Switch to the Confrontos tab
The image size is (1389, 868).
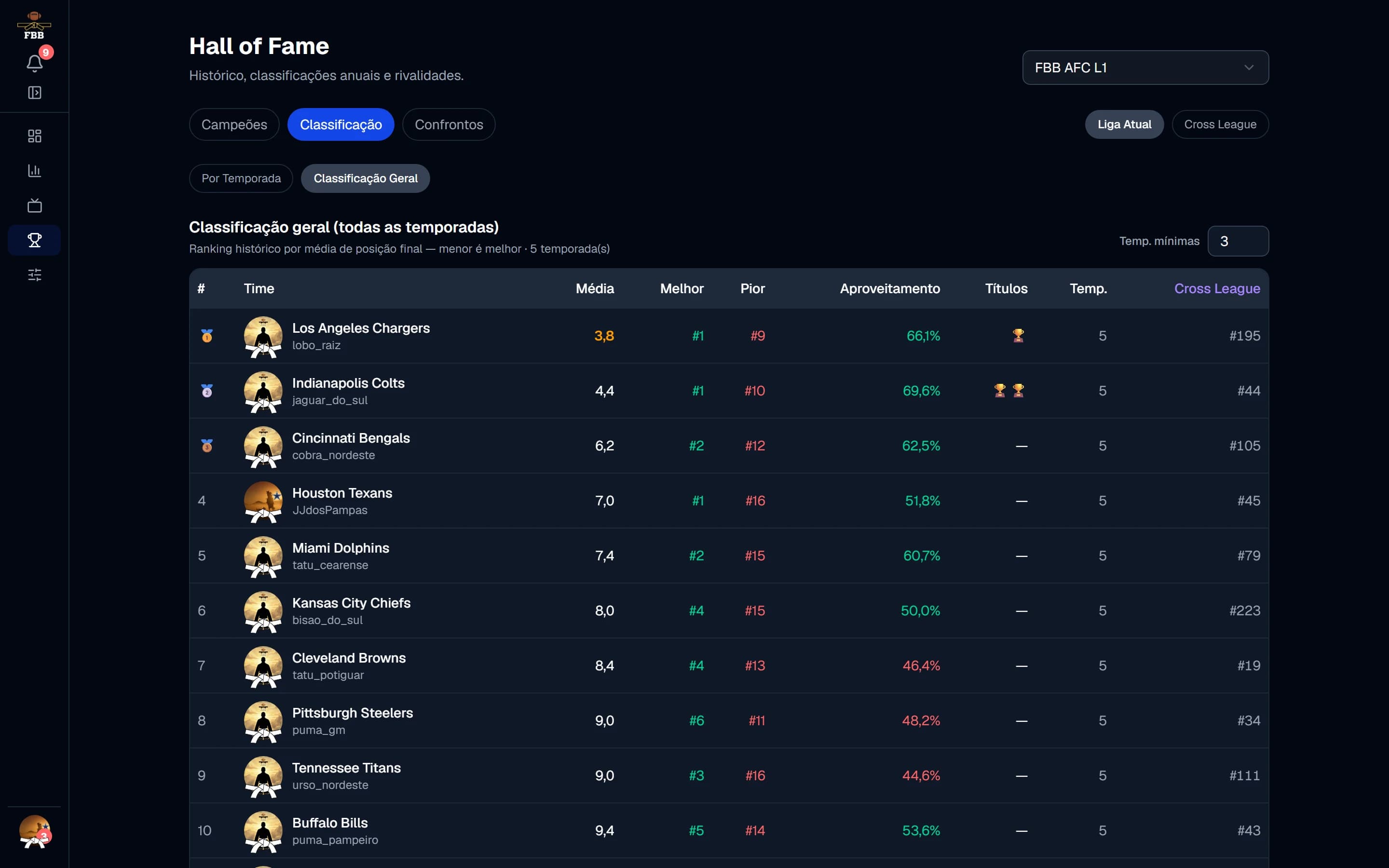(x=449, y=124)
